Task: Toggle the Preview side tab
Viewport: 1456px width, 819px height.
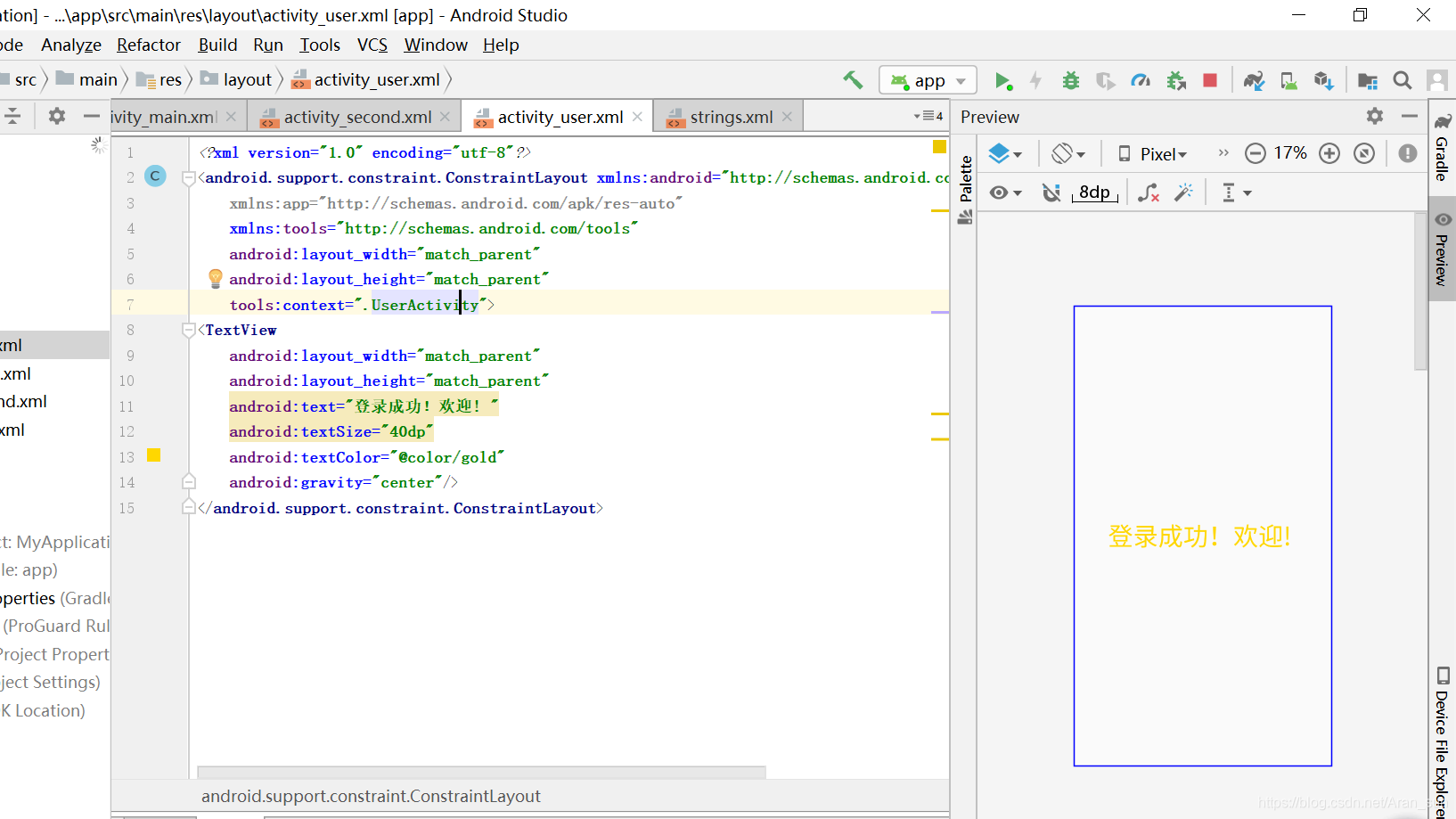Action: 1442,250
